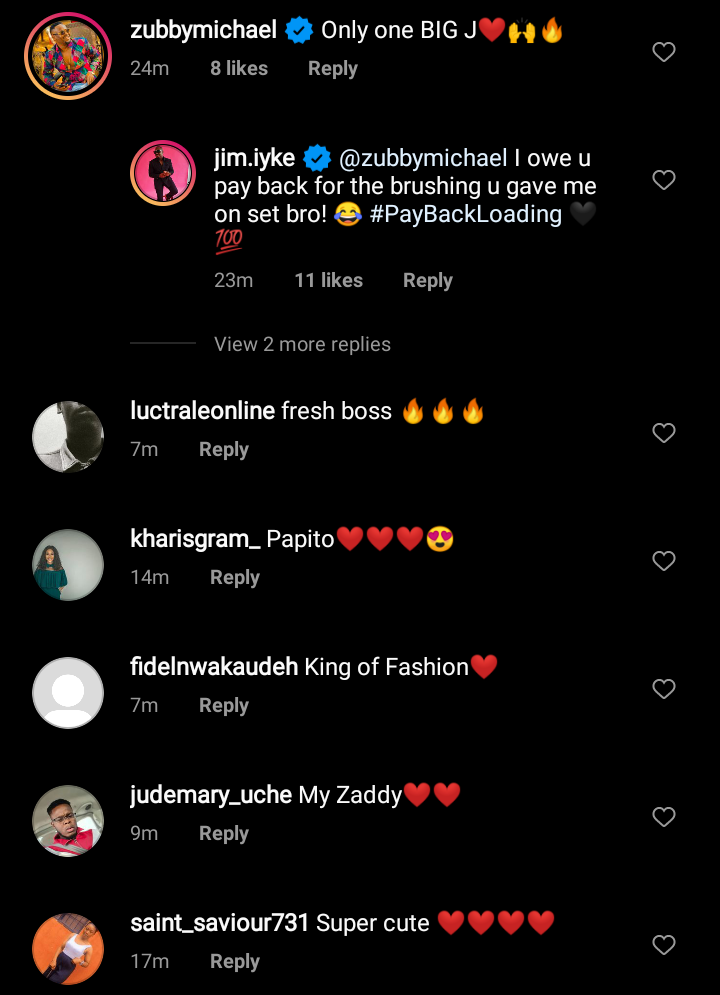Heart judemary_uche's My Zaddy comment

664,817
